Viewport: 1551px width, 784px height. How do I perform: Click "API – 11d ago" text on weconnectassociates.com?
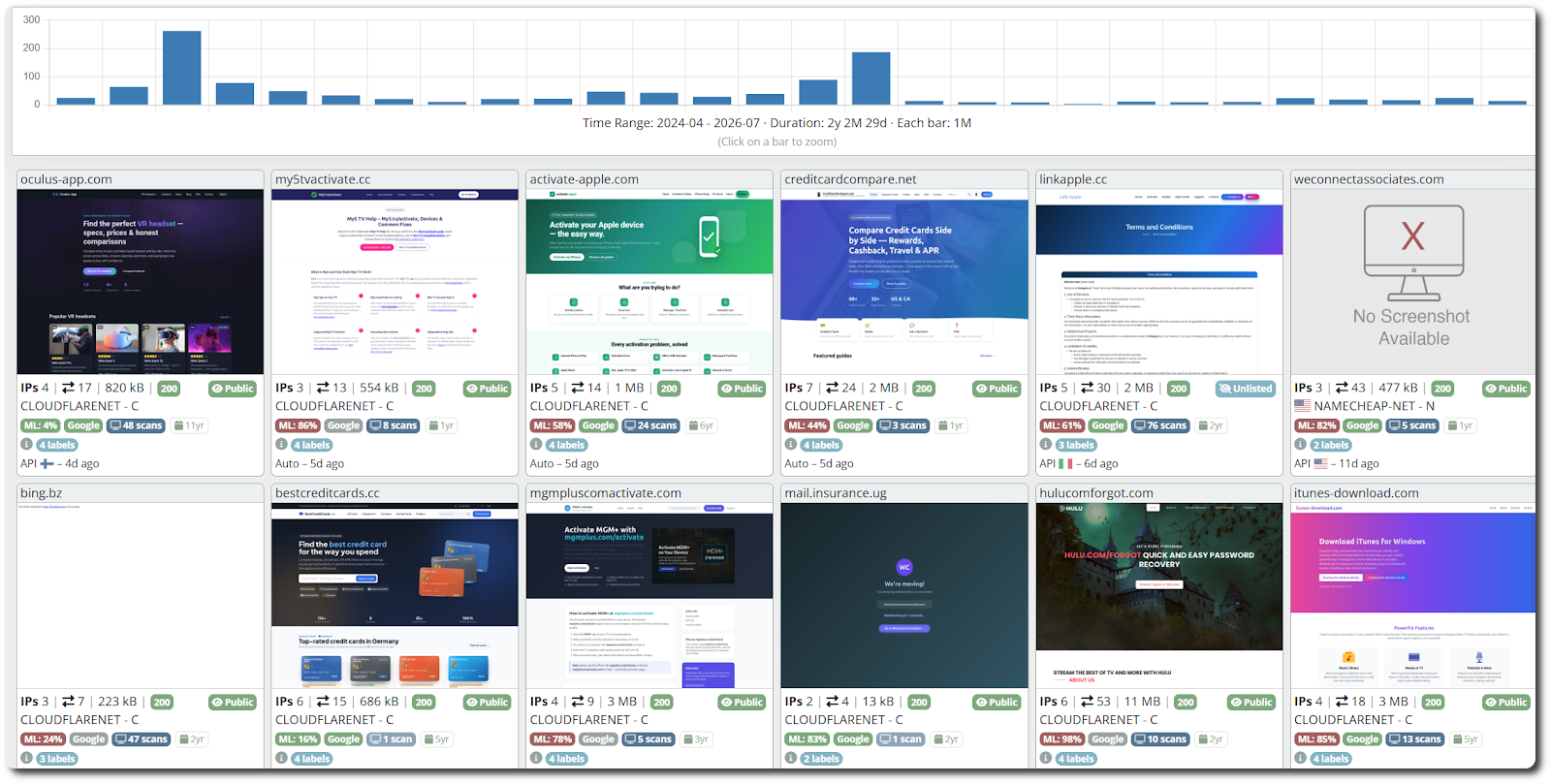point(1337,463)
